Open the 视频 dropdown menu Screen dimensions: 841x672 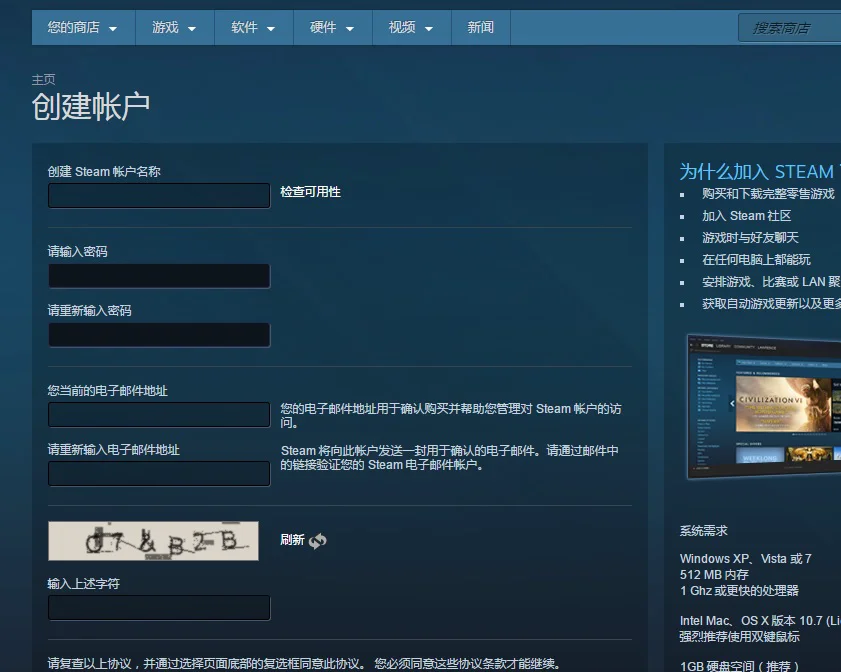click(x=411, y=27)
